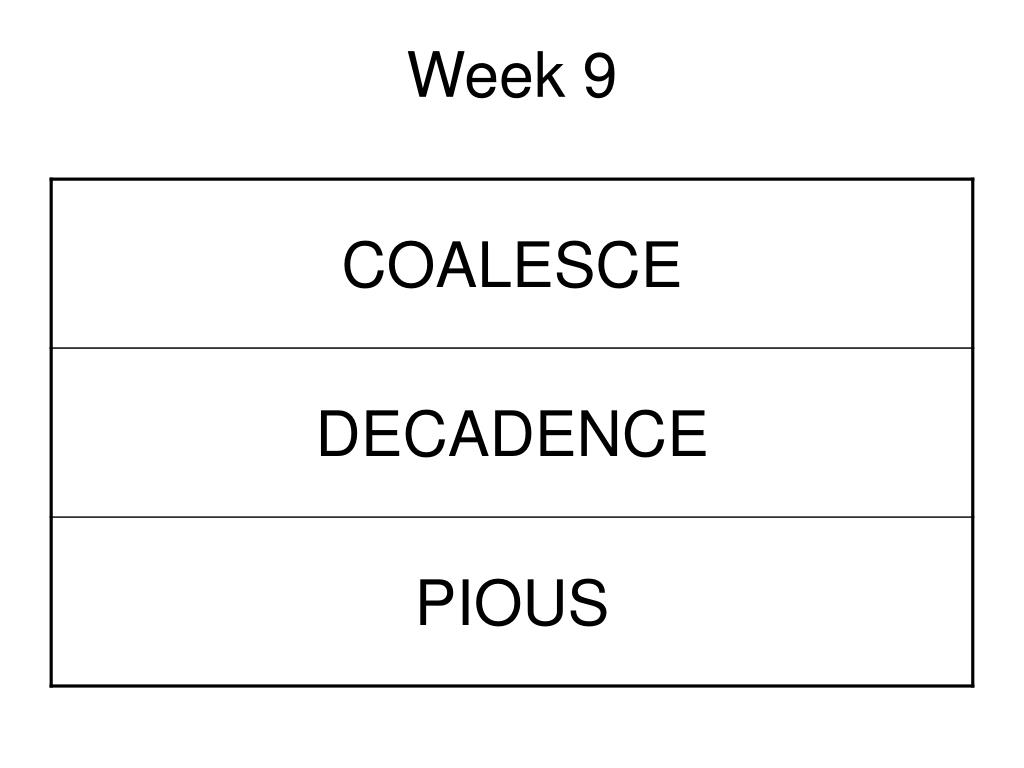
Task: Click the right border of the table
Action: pyautogui.click(x=973, y=433)
